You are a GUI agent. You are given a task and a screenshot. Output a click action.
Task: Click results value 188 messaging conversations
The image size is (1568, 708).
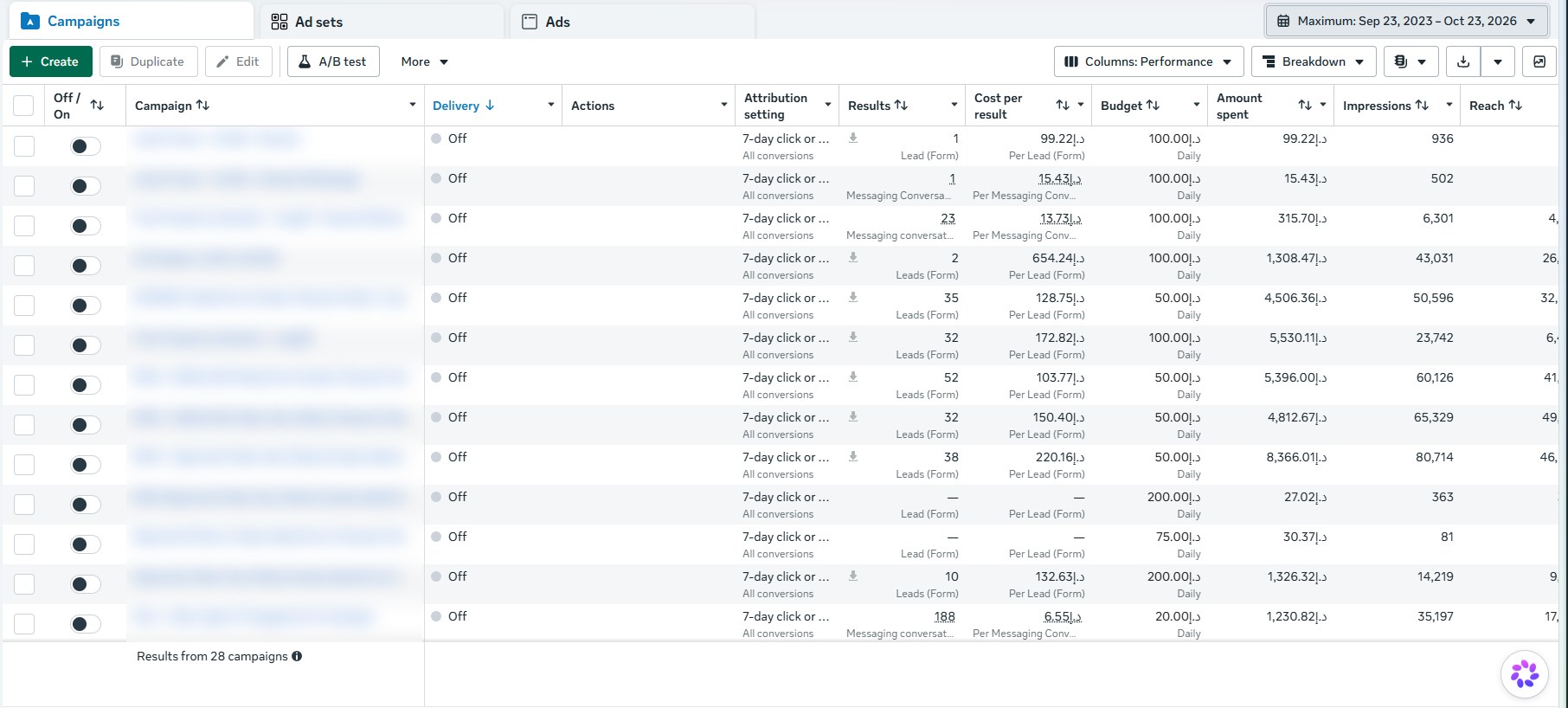click(x=944, y=616)
